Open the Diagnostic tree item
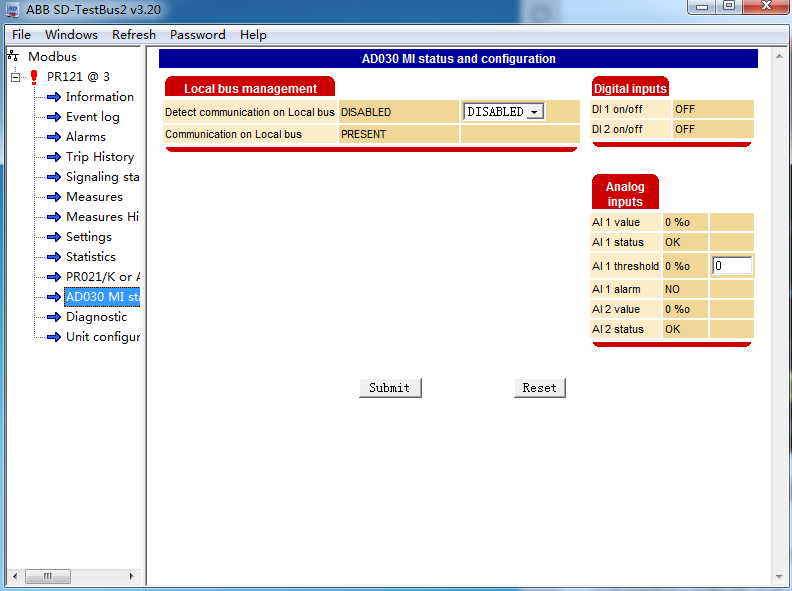Image resolution: width=792 pixels, height=591 pixels. (96, 317)
